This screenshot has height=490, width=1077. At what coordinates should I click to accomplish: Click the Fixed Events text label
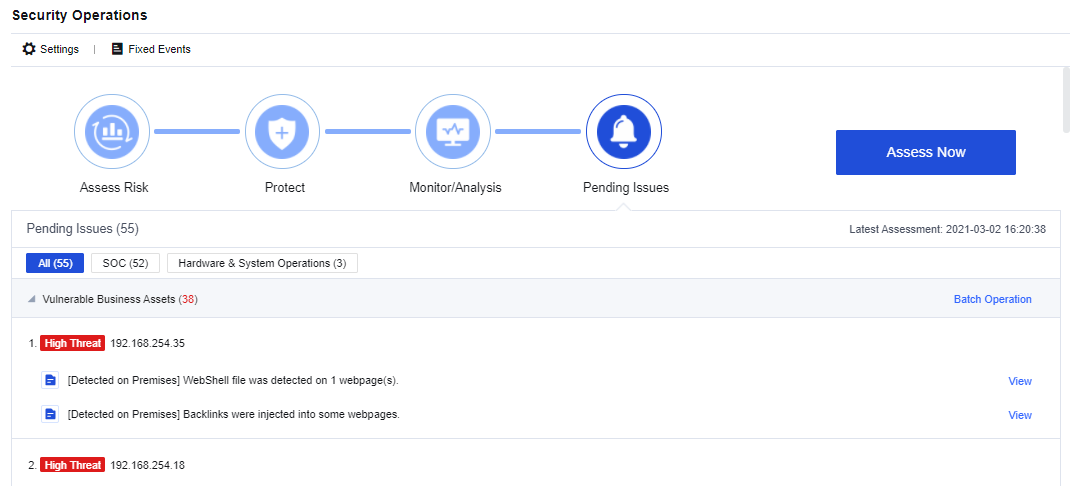[159, 49]
